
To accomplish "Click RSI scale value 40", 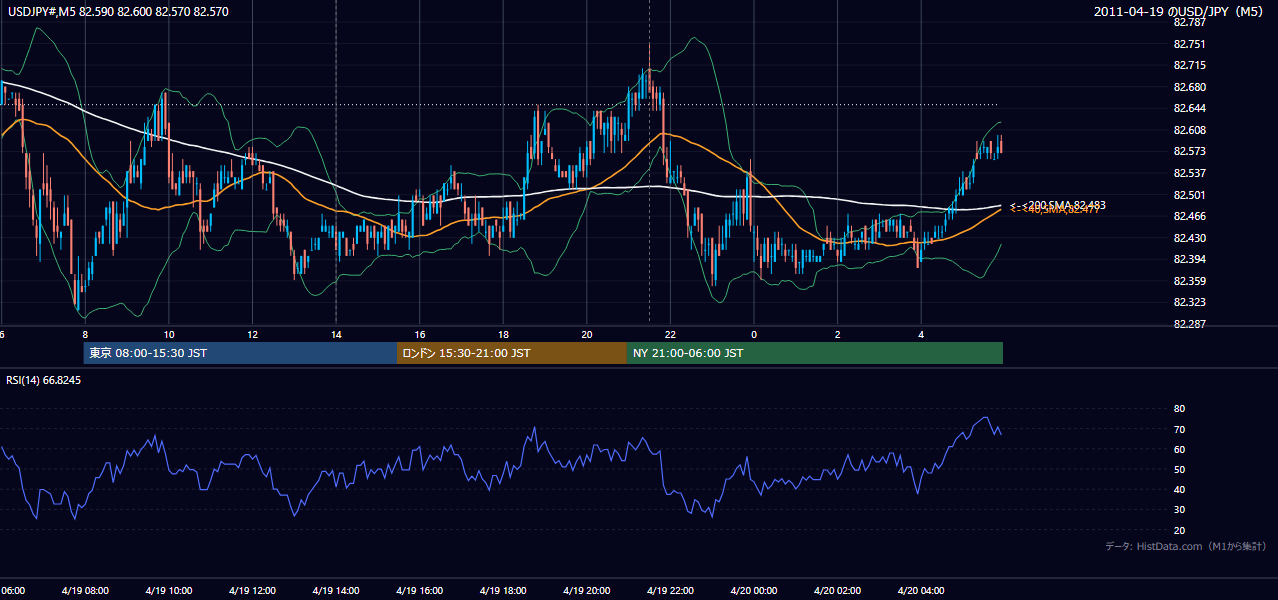I will [x=1179, y=489].
